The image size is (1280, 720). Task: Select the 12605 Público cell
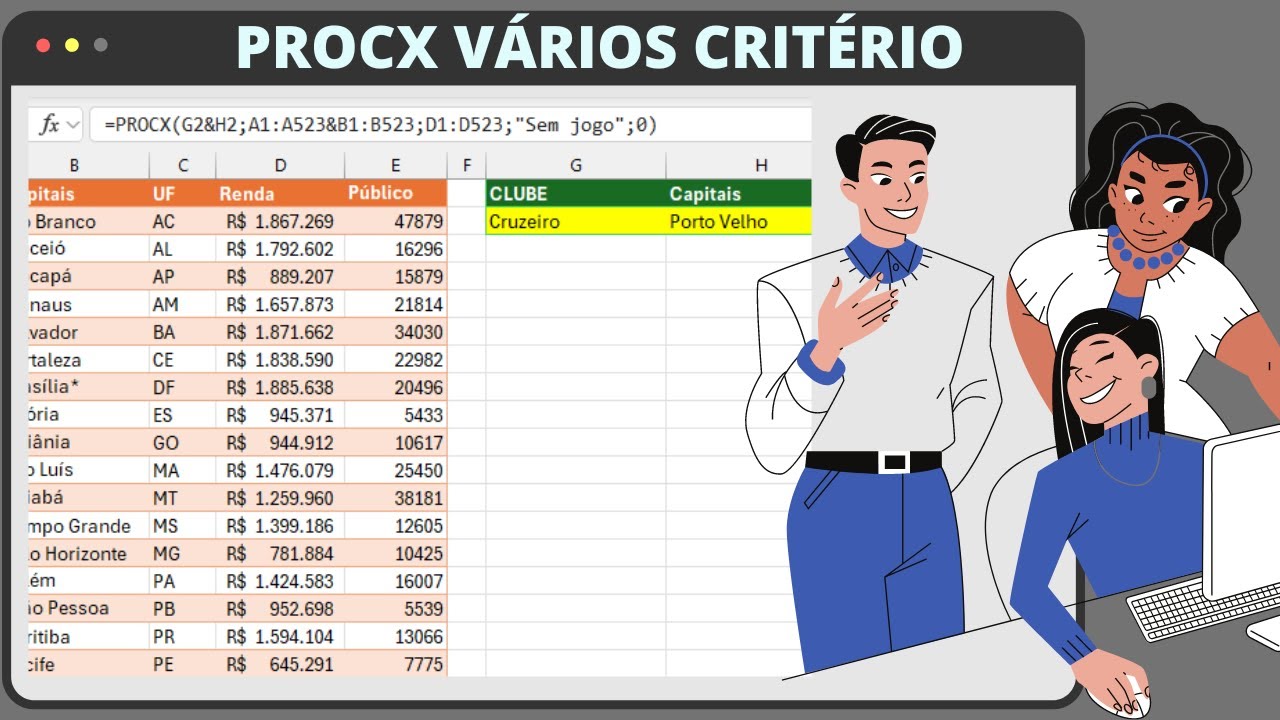pyautogui.click(x=396, y=525)
